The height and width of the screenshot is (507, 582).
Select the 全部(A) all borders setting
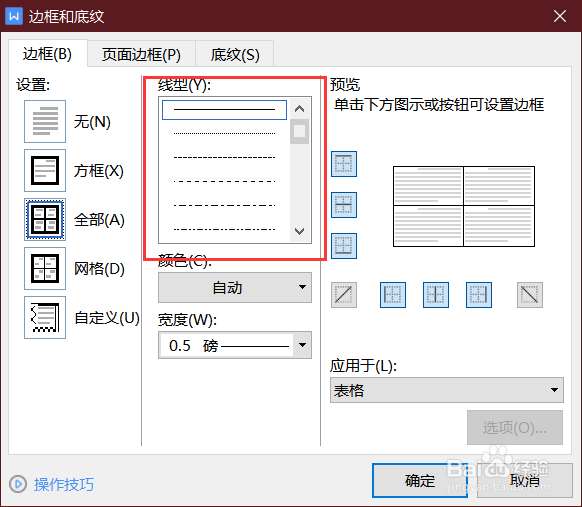point(45,219)
